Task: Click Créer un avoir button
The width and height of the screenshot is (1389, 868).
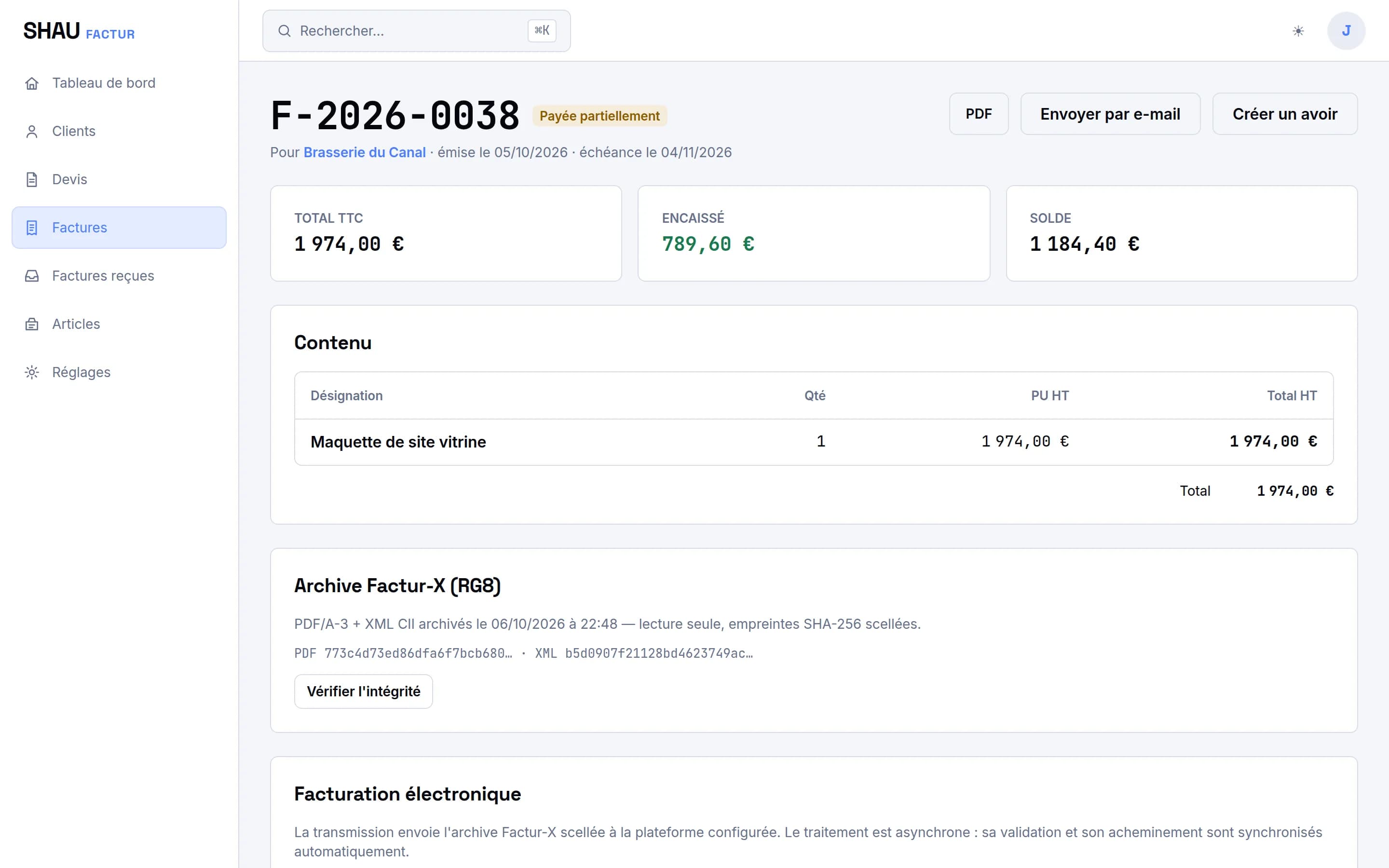Action: (x=1284, y=114)
